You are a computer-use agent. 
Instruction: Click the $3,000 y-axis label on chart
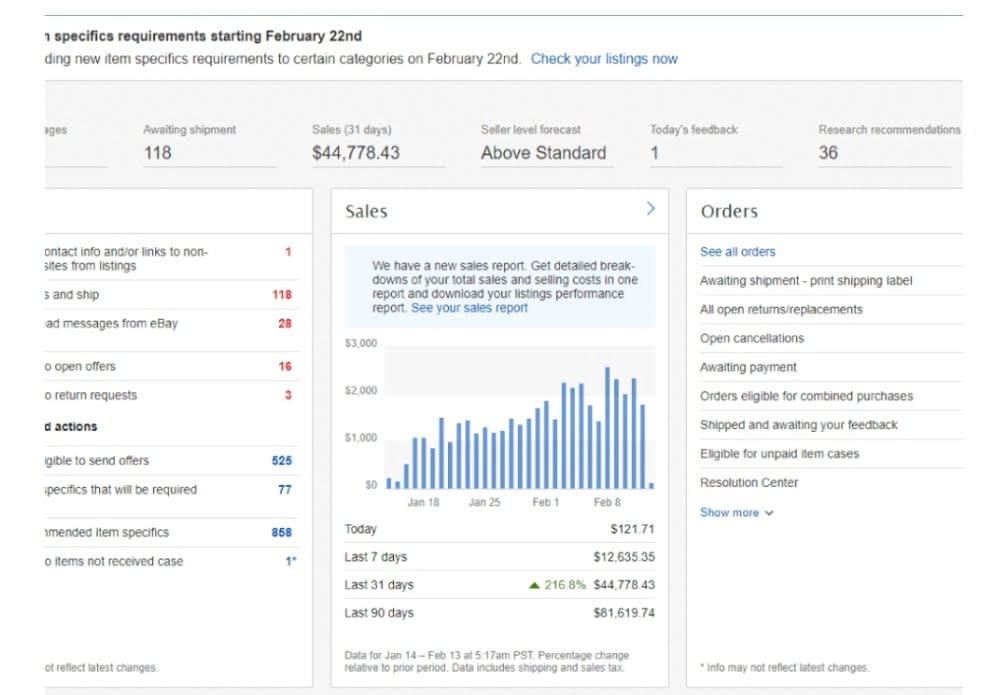(x=361, y=343)
